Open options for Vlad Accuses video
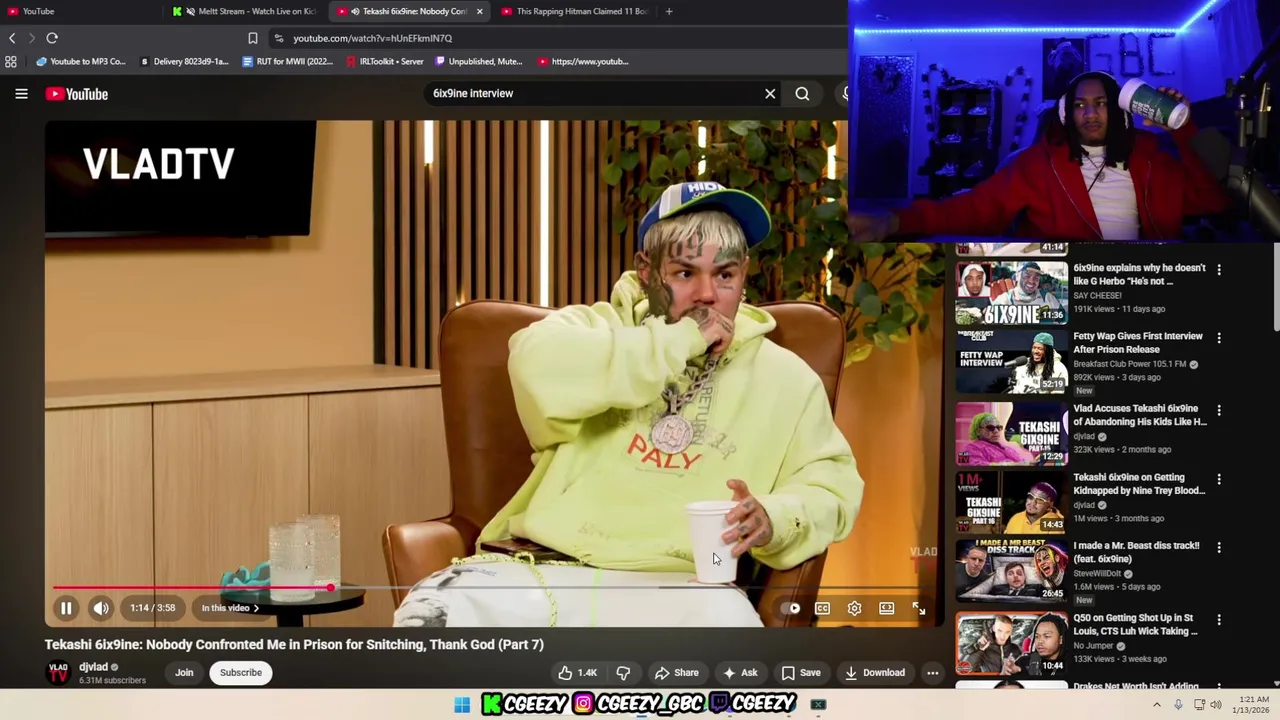 1218,410
